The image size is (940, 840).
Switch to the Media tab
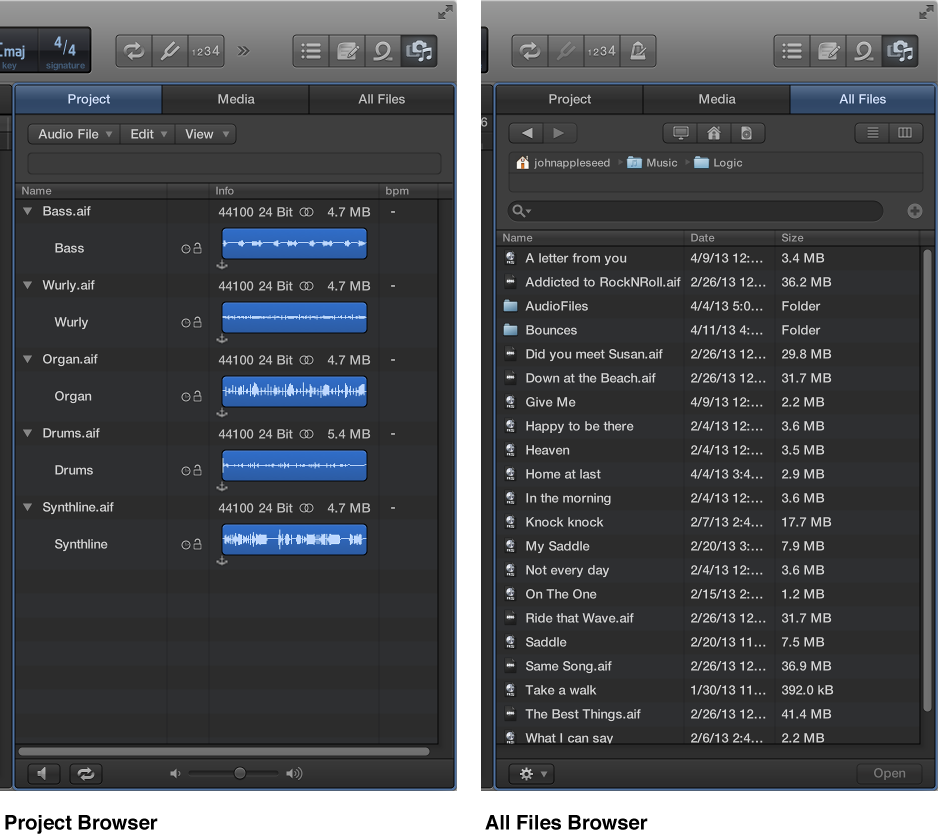point(235,99)
